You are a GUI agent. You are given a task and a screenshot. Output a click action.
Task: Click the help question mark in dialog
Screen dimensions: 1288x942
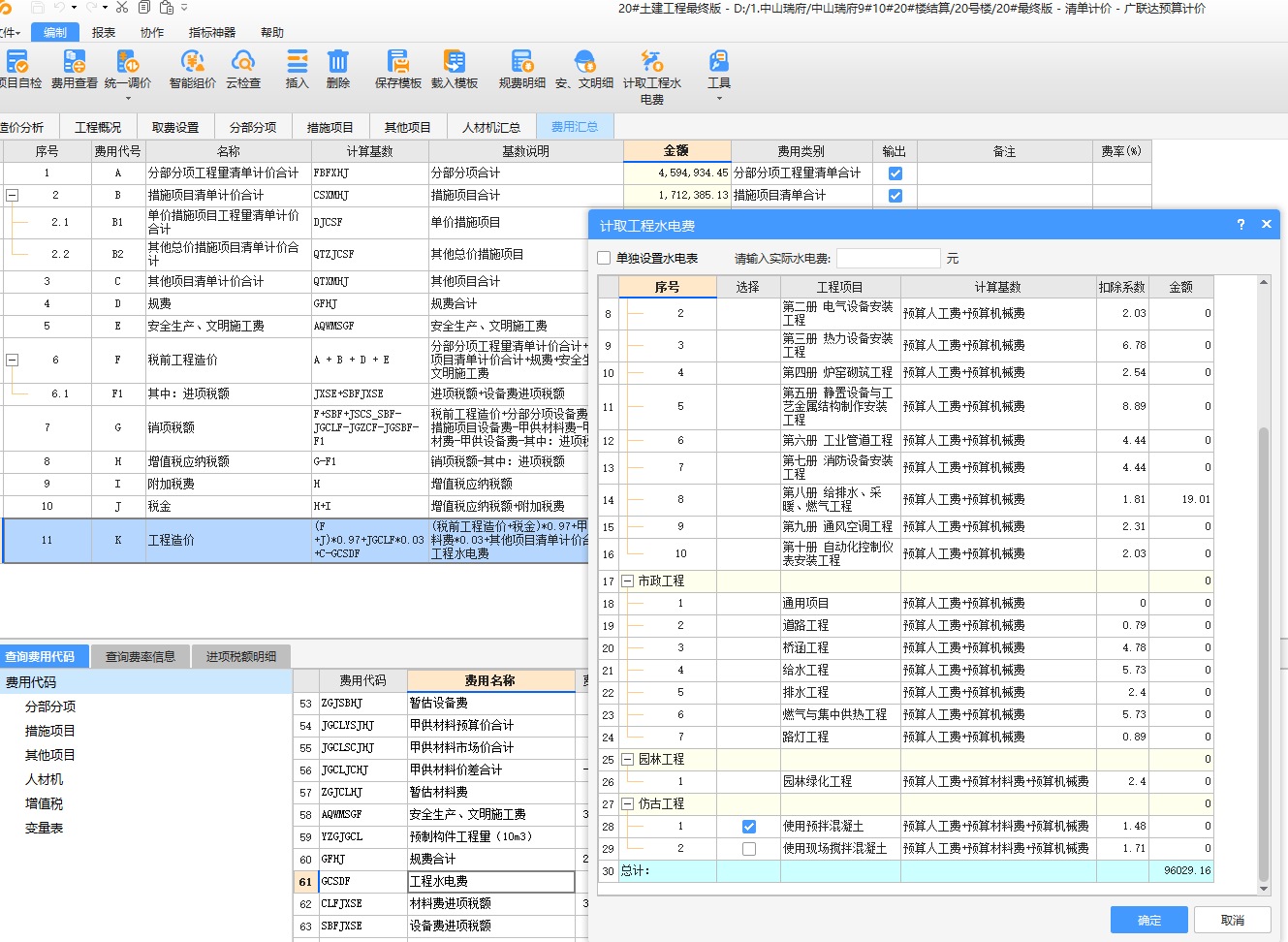tap(1241, 224)
